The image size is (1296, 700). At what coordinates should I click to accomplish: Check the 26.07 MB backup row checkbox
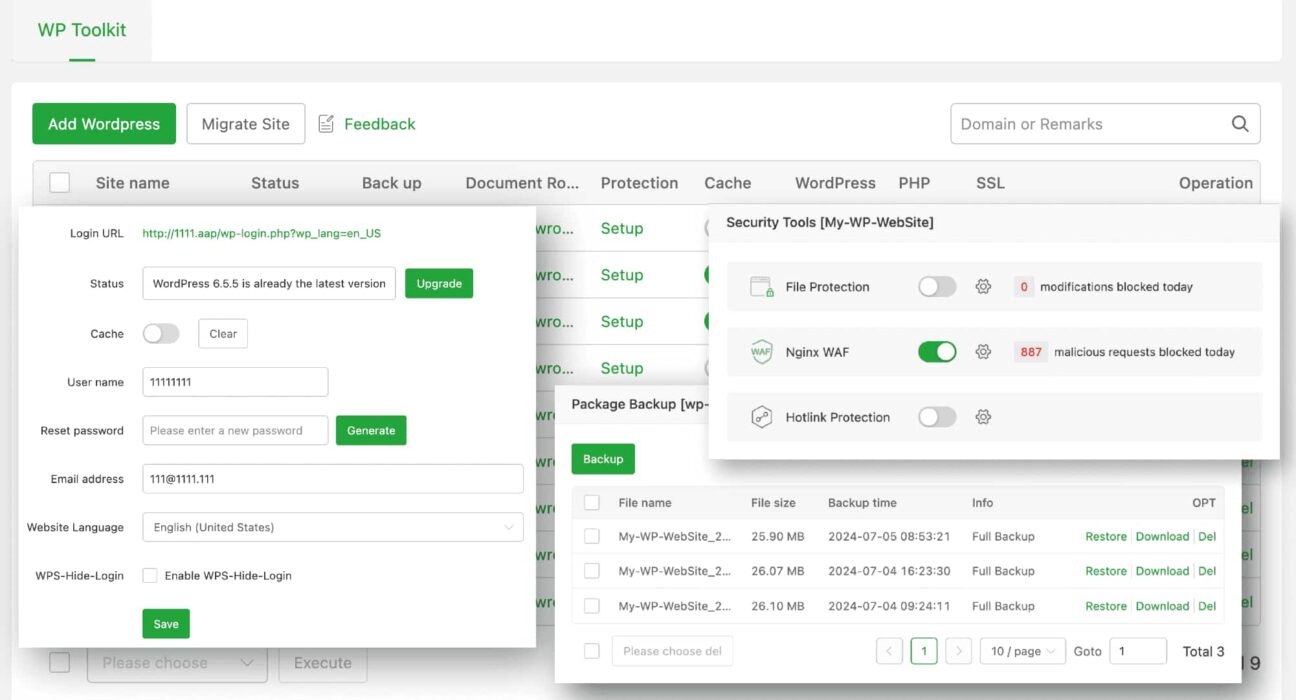592,571
